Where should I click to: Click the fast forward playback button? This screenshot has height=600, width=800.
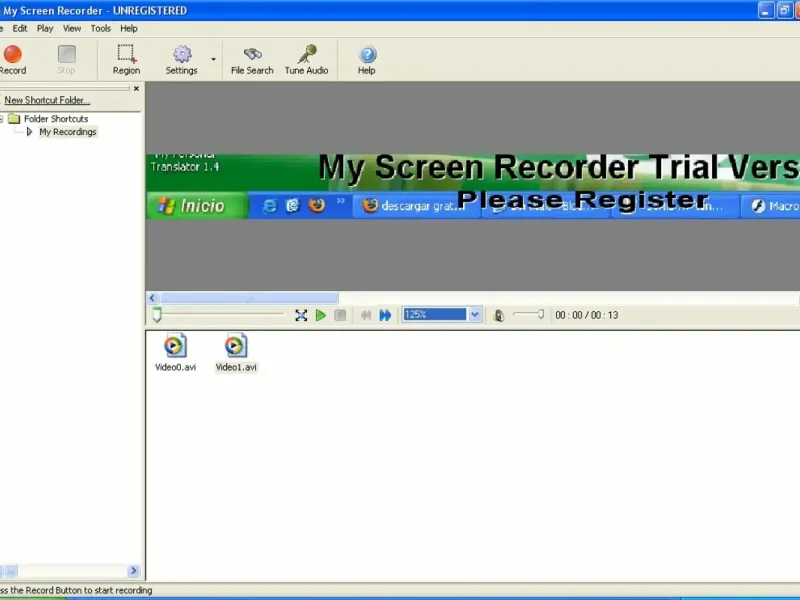click(385, 315)
